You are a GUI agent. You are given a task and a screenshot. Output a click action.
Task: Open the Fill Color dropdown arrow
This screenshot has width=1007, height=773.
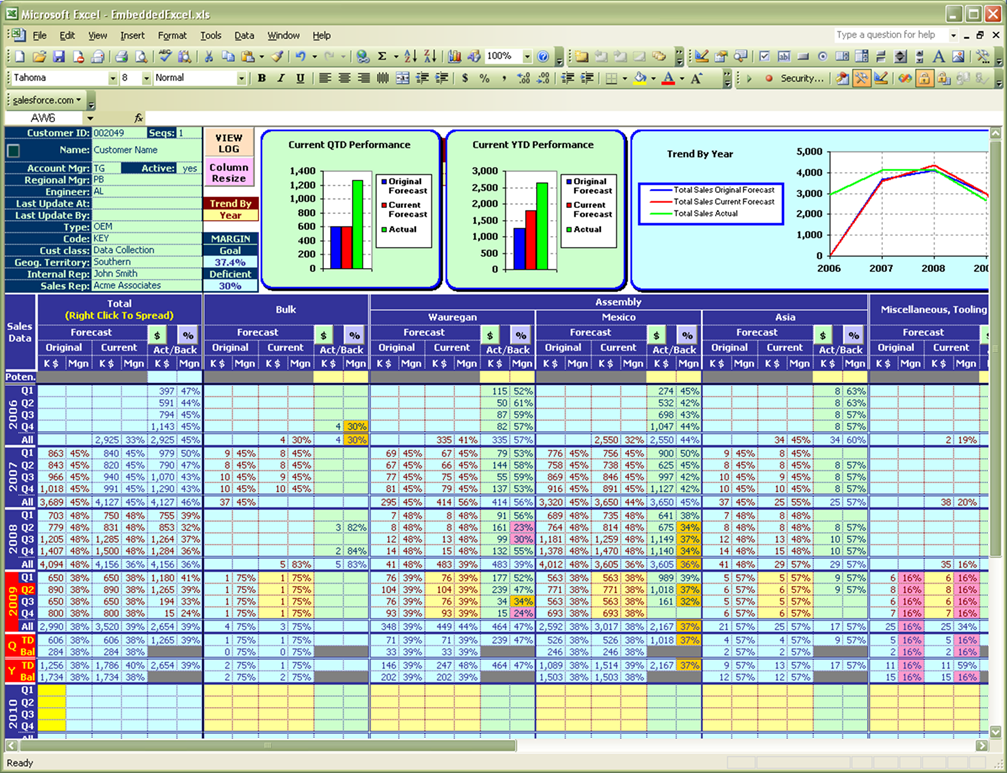[x=653, y=78]
